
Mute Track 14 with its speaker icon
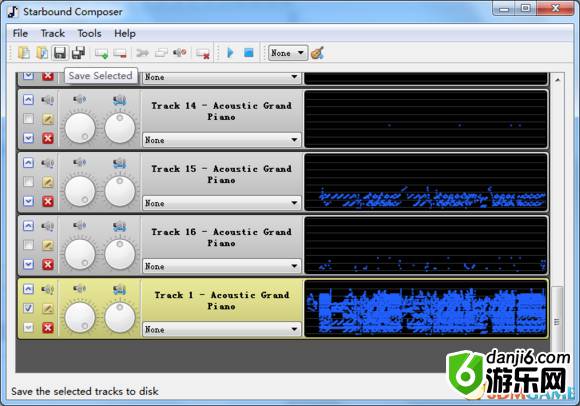48,100
